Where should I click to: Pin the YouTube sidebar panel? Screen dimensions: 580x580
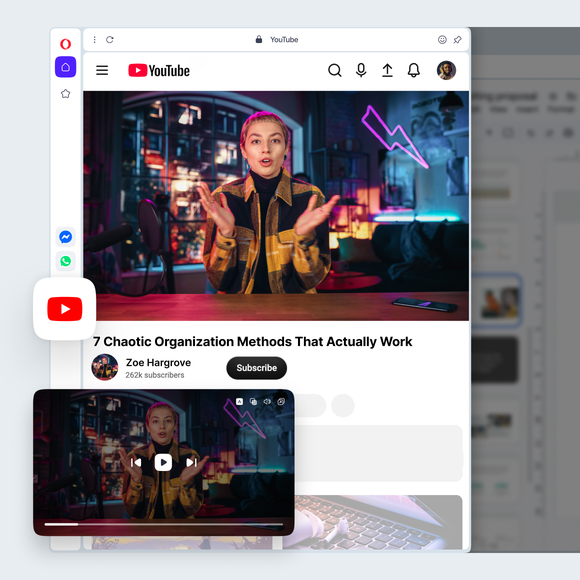(458, 40)
